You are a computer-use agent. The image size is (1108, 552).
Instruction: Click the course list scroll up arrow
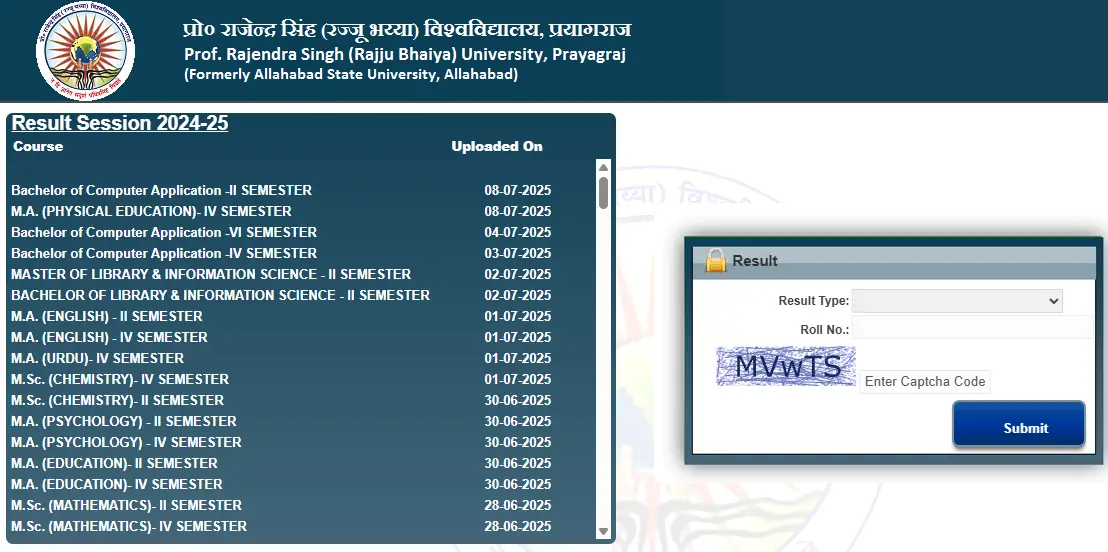point(603,168)
